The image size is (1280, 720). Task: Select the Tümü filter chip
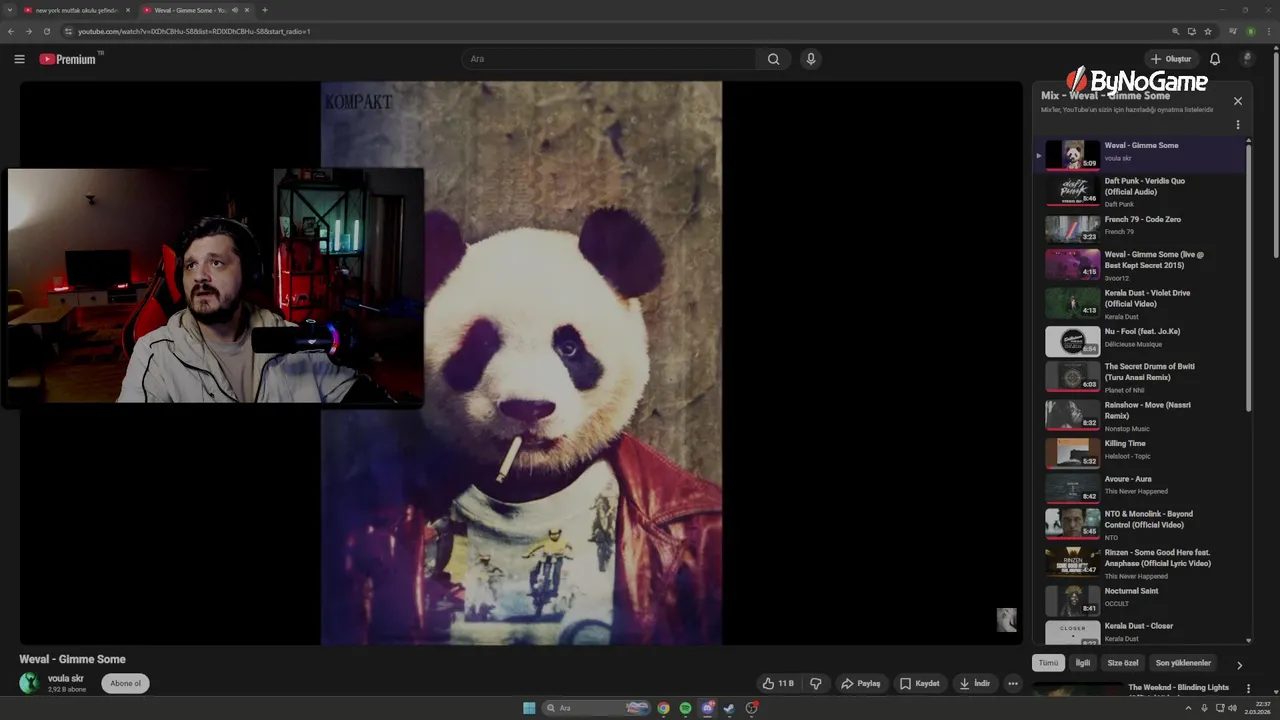(1048, 663)
